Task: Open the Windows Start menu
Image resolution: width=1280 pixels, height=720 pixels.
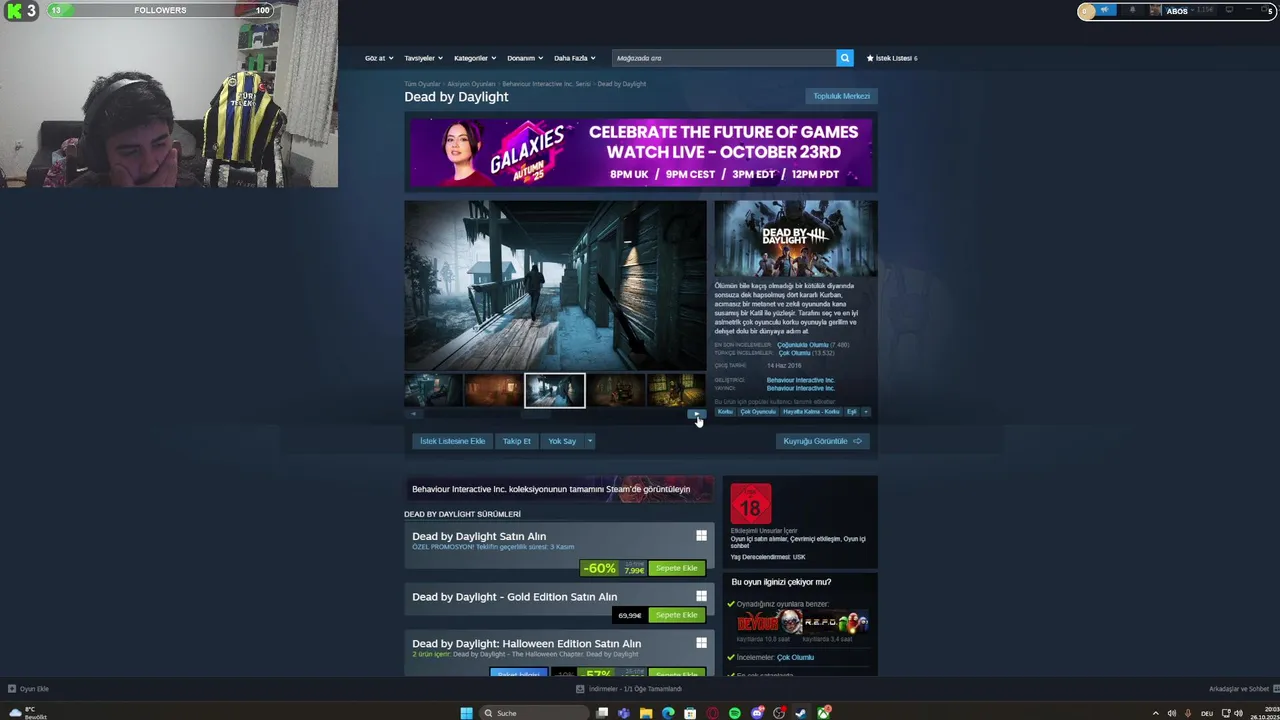Action: pos(466,713)
